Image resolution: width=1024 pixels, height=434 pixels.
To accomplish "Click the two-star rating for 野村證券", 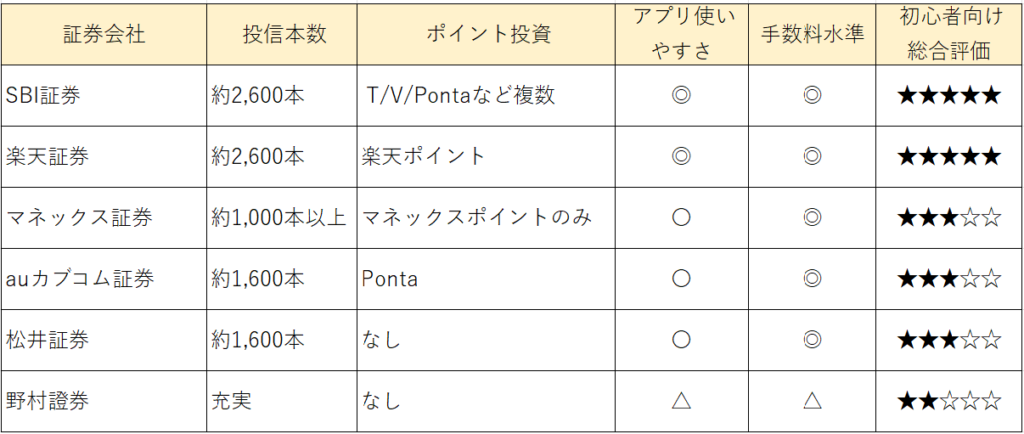I will (x=948, y=401).
